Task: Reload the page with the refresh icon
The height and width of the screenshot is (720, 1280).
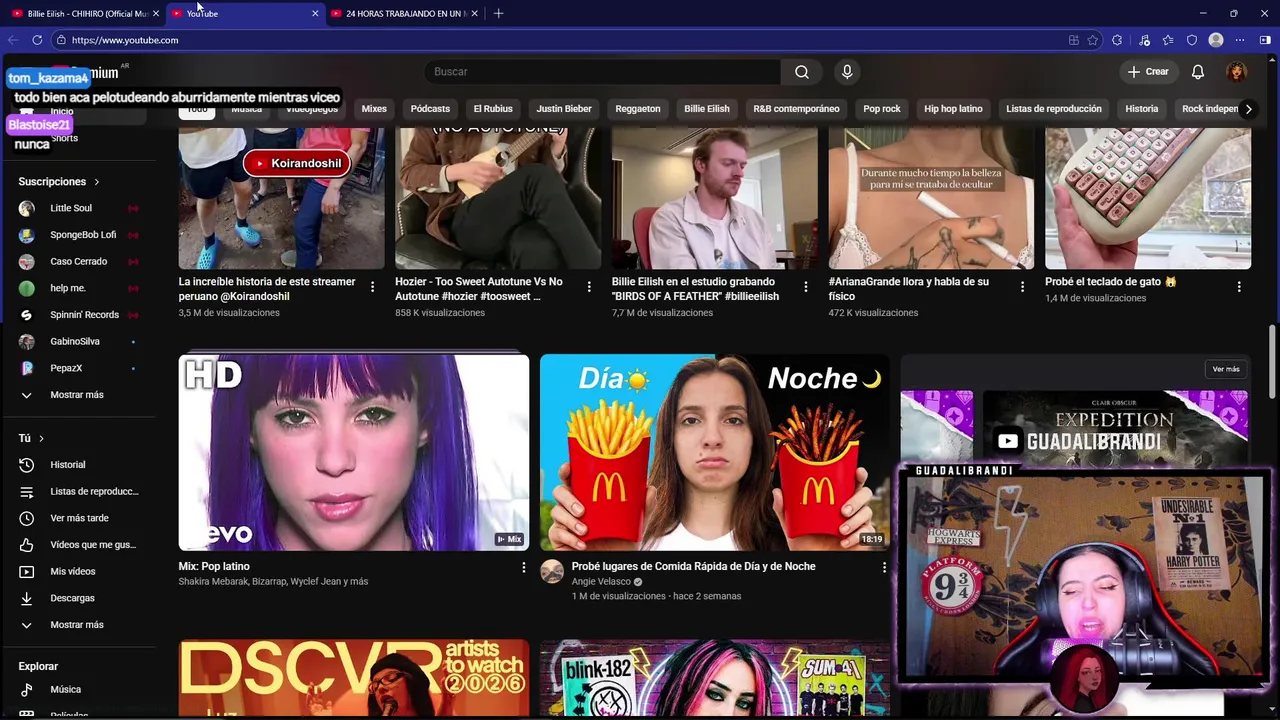Action: 37,40
